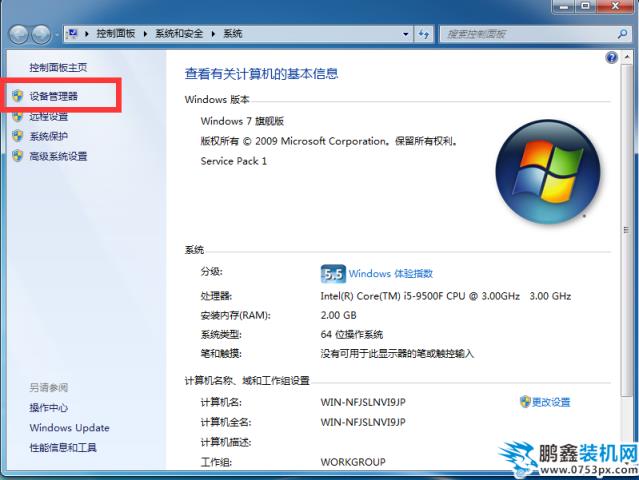This screenshot has height=480, width=639.
Task: Click the 64 位操作系统 value
Action: 352,335
